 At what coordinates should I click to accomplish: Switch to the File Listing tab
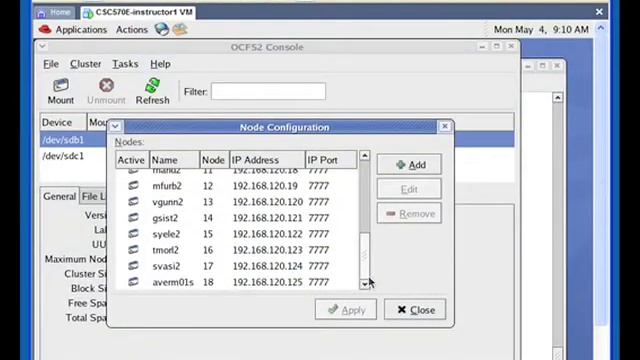pyautogui.click(x=94, y=197)
